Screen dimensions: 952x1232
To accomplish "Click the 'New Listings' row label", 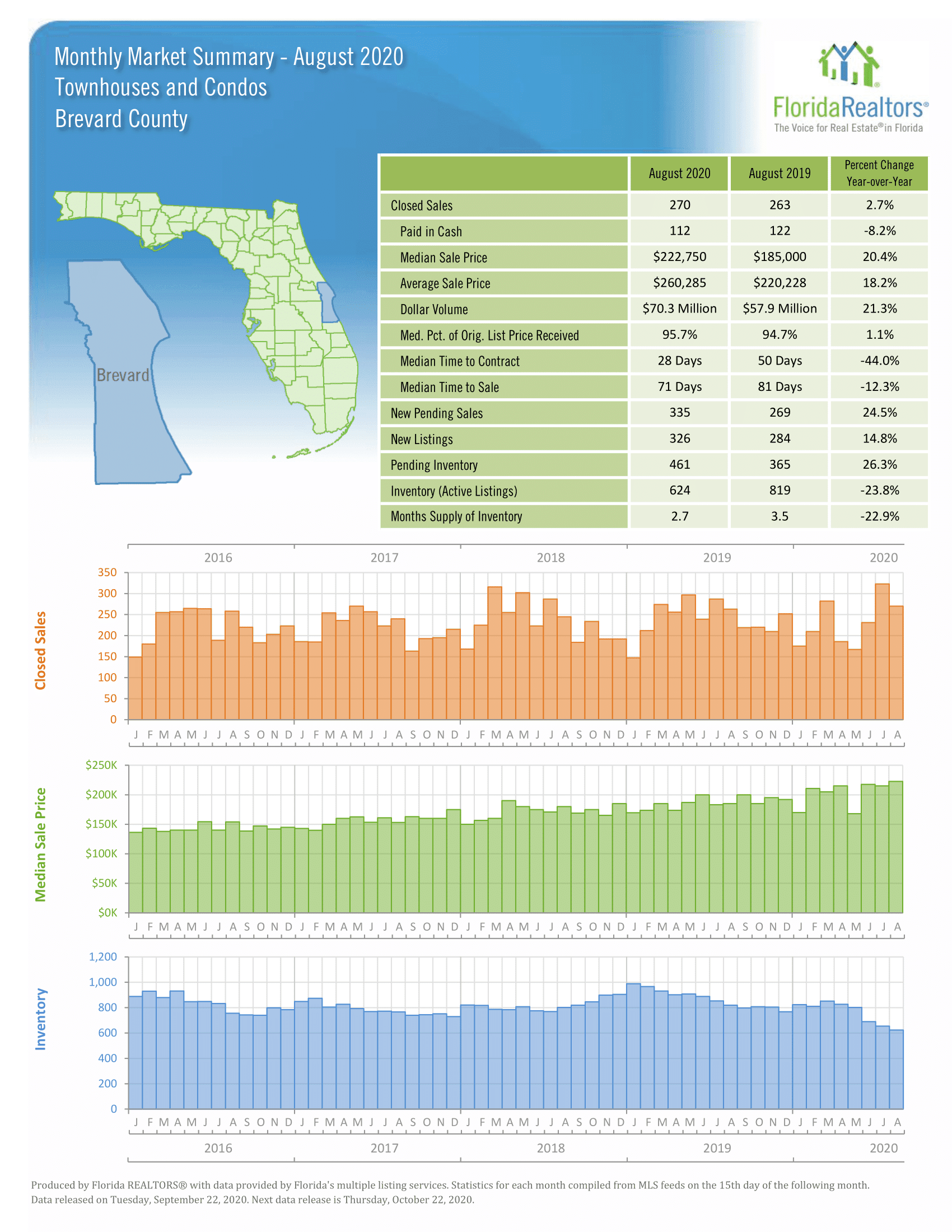I will click(x=421, y=439).
